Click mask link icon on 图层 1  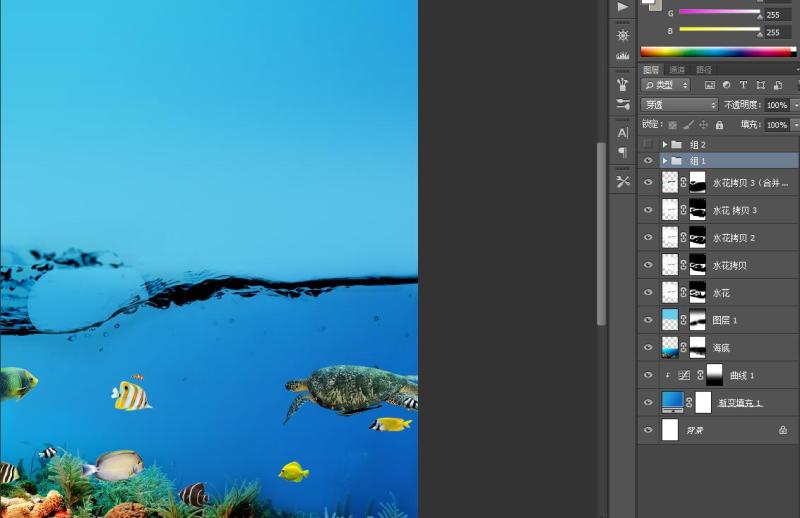684,320
